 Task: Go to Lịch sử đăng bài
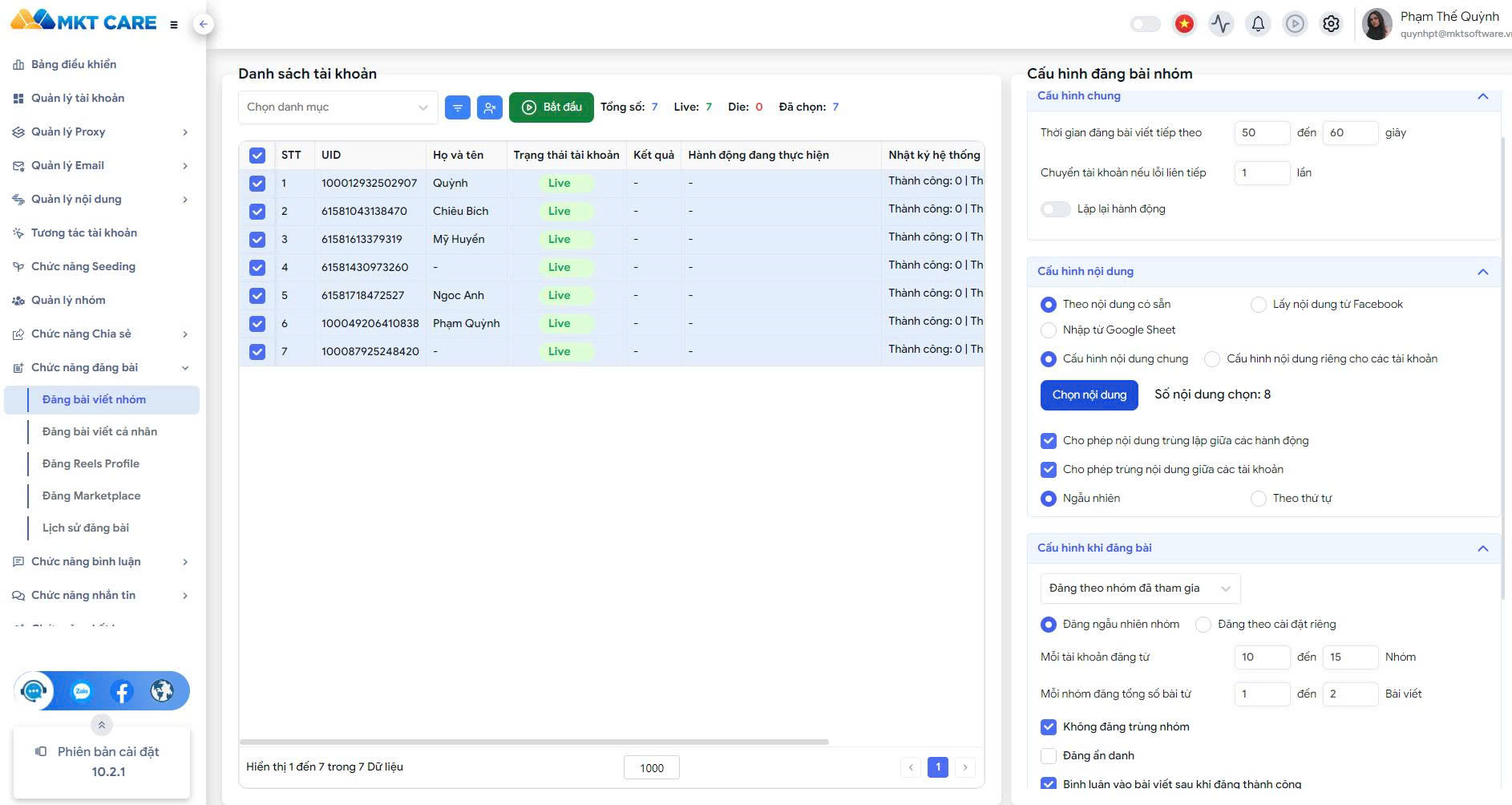[x=86, y=528]
